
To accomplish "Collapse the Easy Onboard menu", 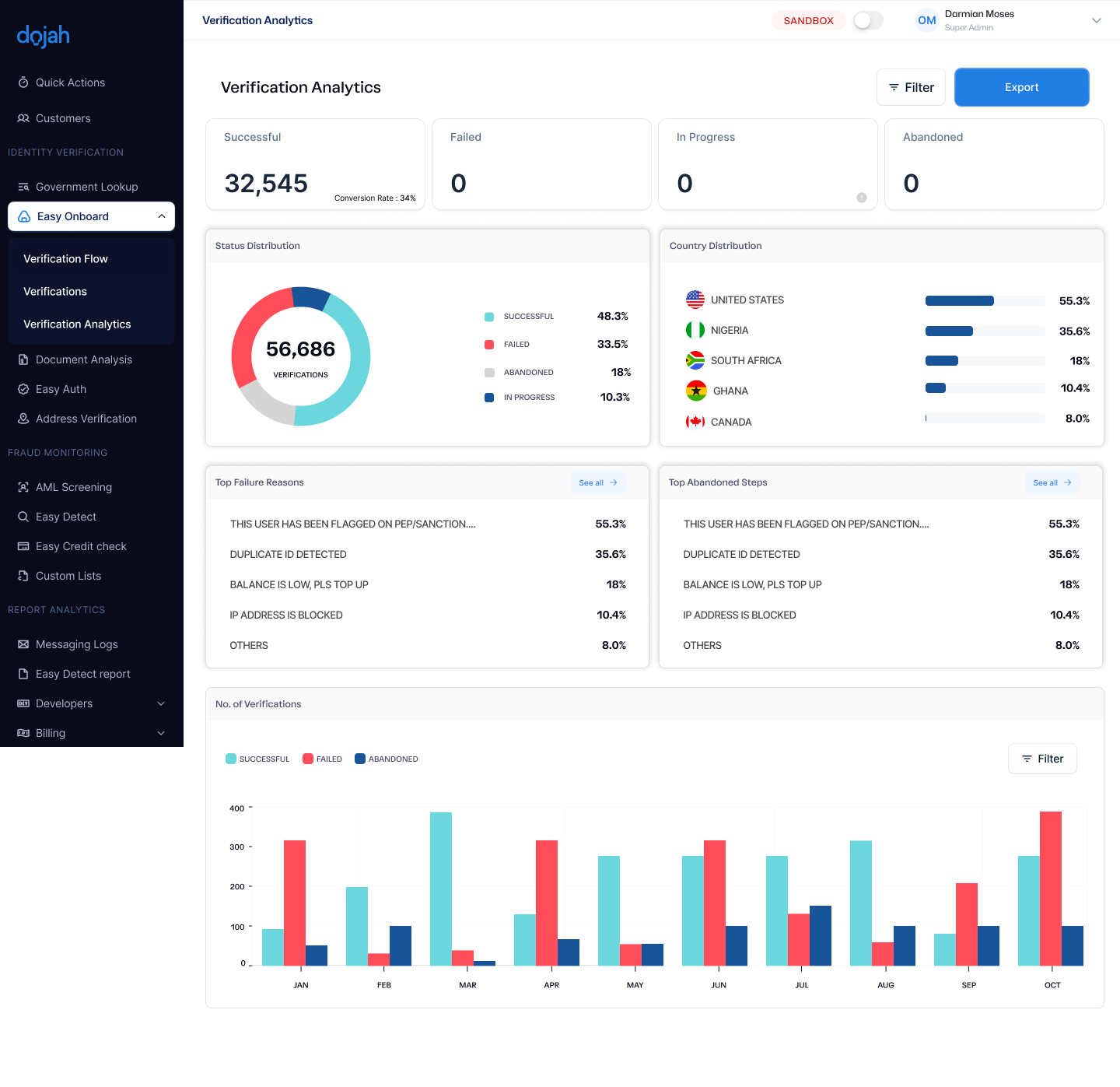I will pos(162,216).
